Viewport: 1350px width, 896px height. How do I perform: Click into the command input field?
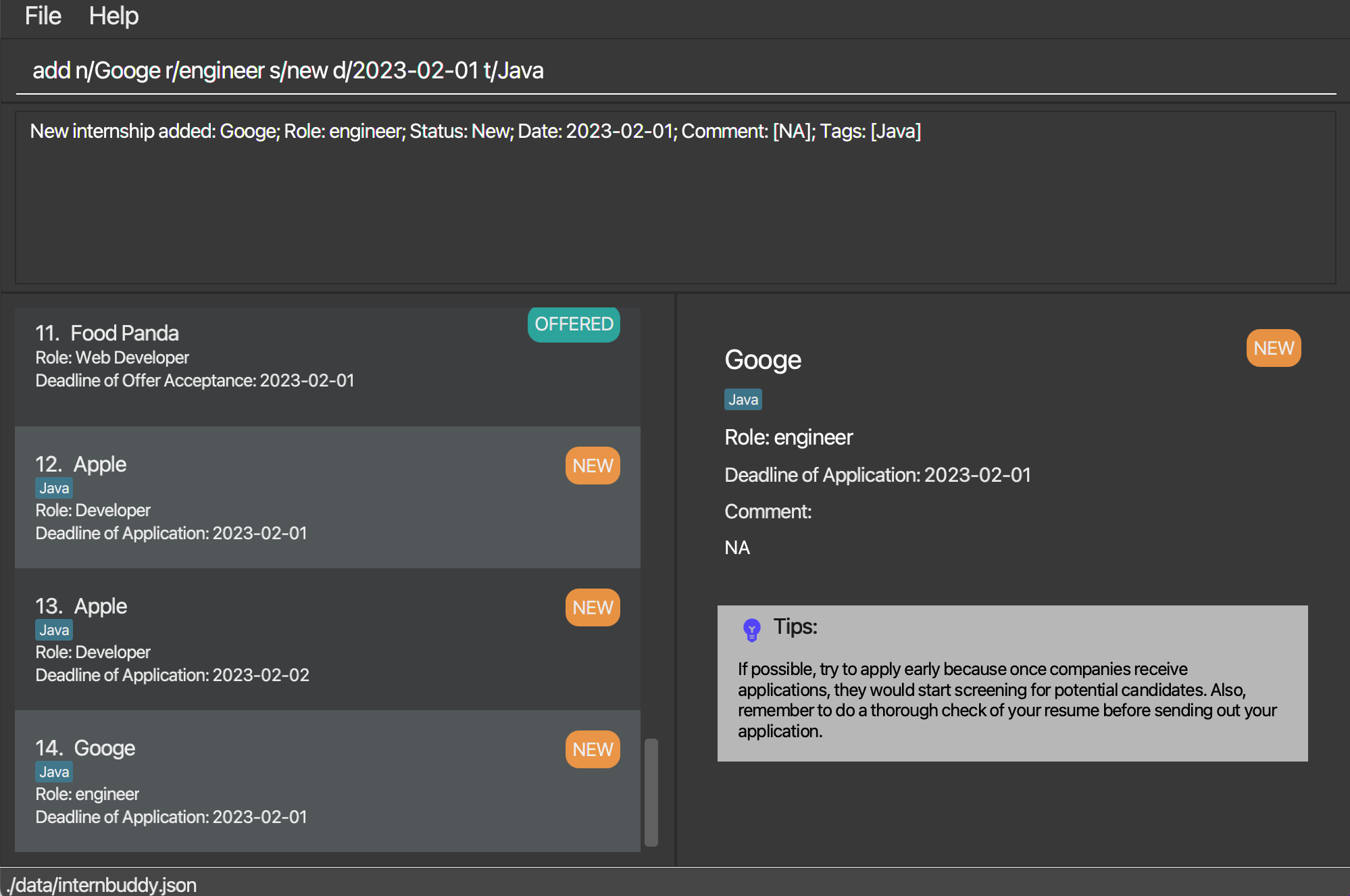click(x=676, y=70)
